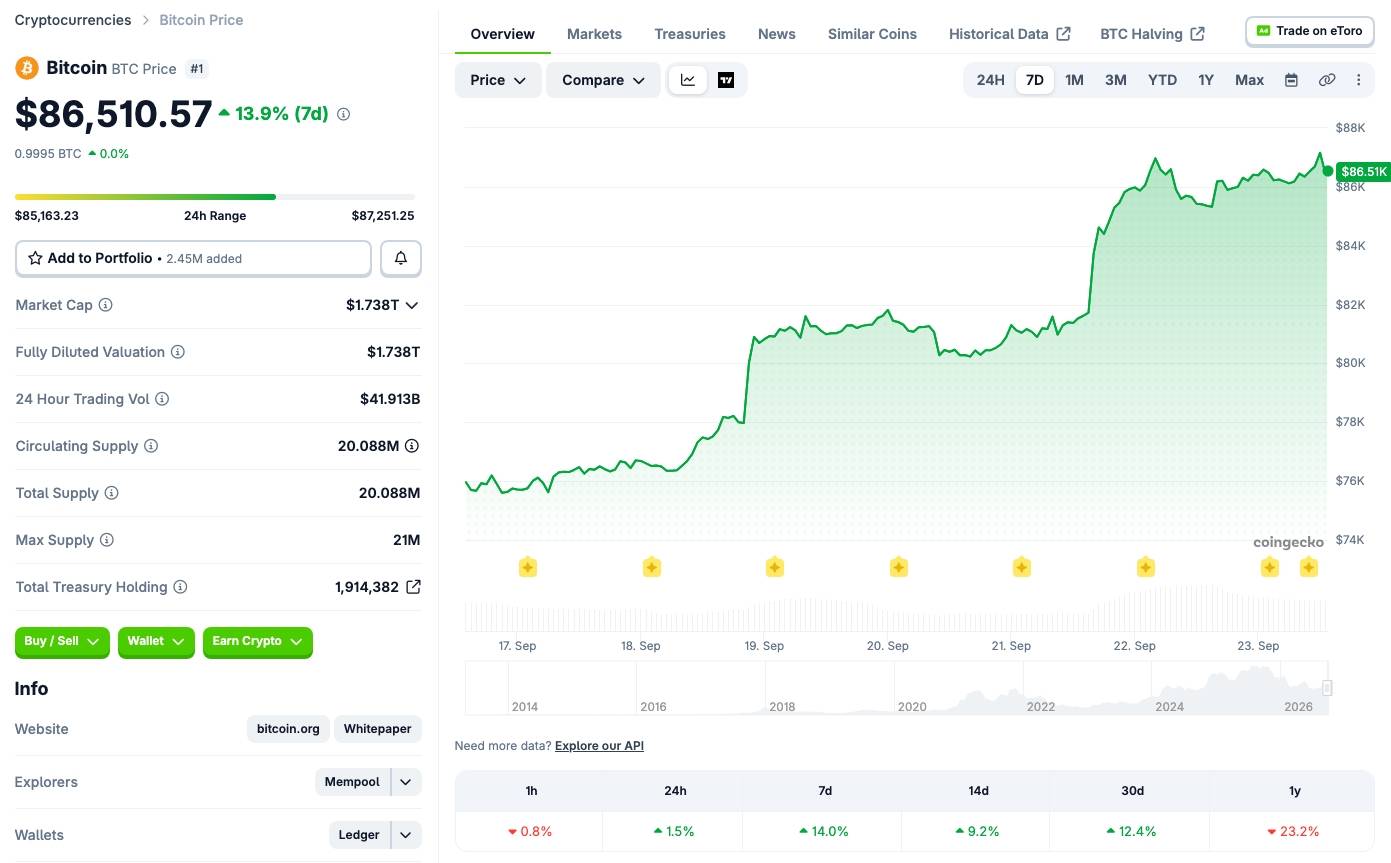Select the YTD time range
This screenshot has width=1391, height=863.
coord(1162,80)
